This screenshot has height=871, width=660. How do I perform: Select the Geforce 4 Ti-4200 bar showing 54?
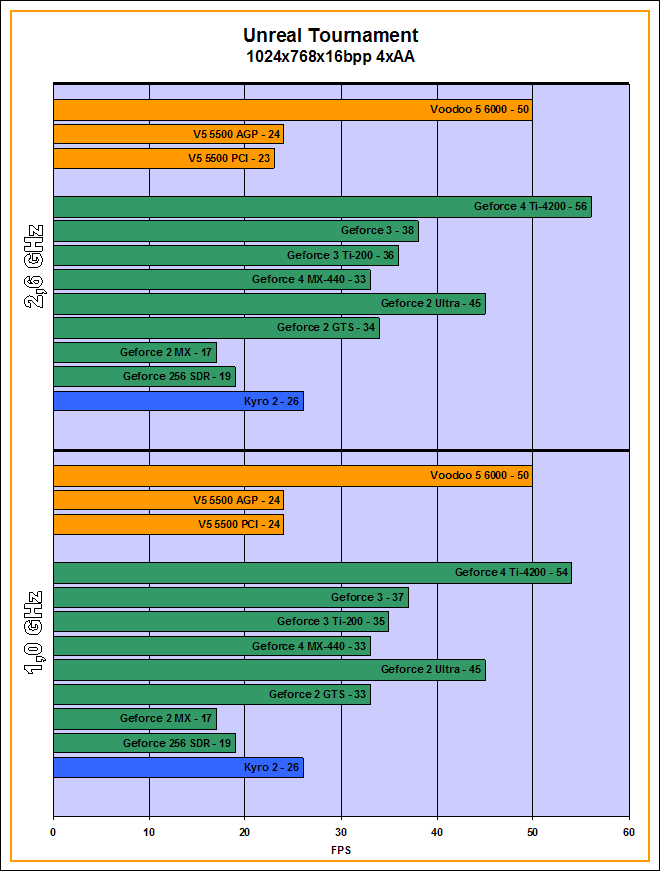(x=311, y=573)
